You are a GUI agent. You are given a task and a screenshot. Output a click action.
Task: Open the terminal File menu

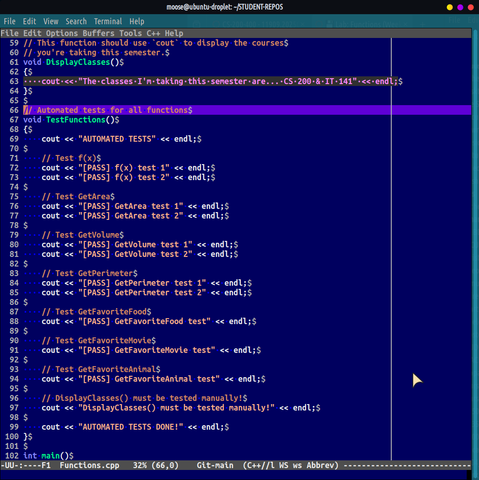pyautogui.click(x=9, y=21)
